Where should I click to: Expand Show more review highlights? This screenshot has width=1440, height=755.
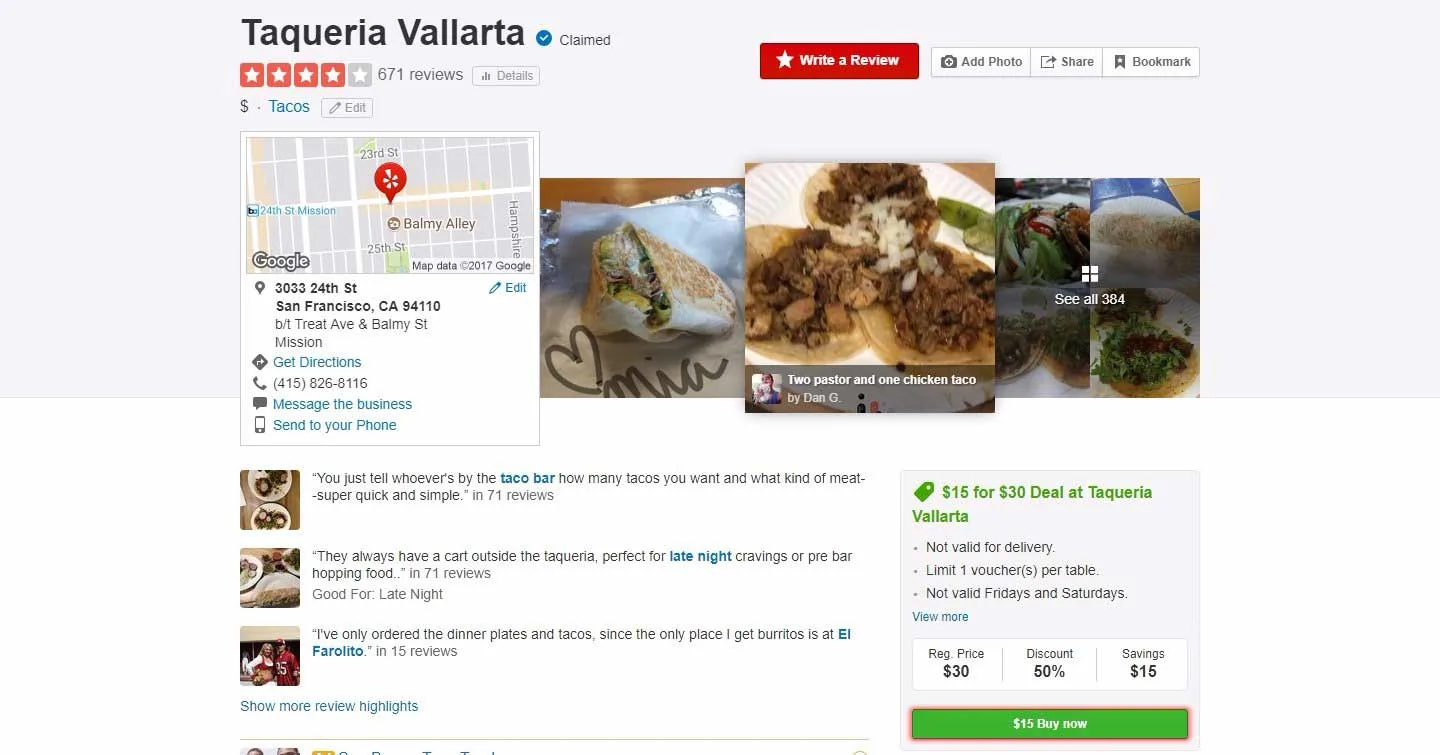(x=329, y=706)
